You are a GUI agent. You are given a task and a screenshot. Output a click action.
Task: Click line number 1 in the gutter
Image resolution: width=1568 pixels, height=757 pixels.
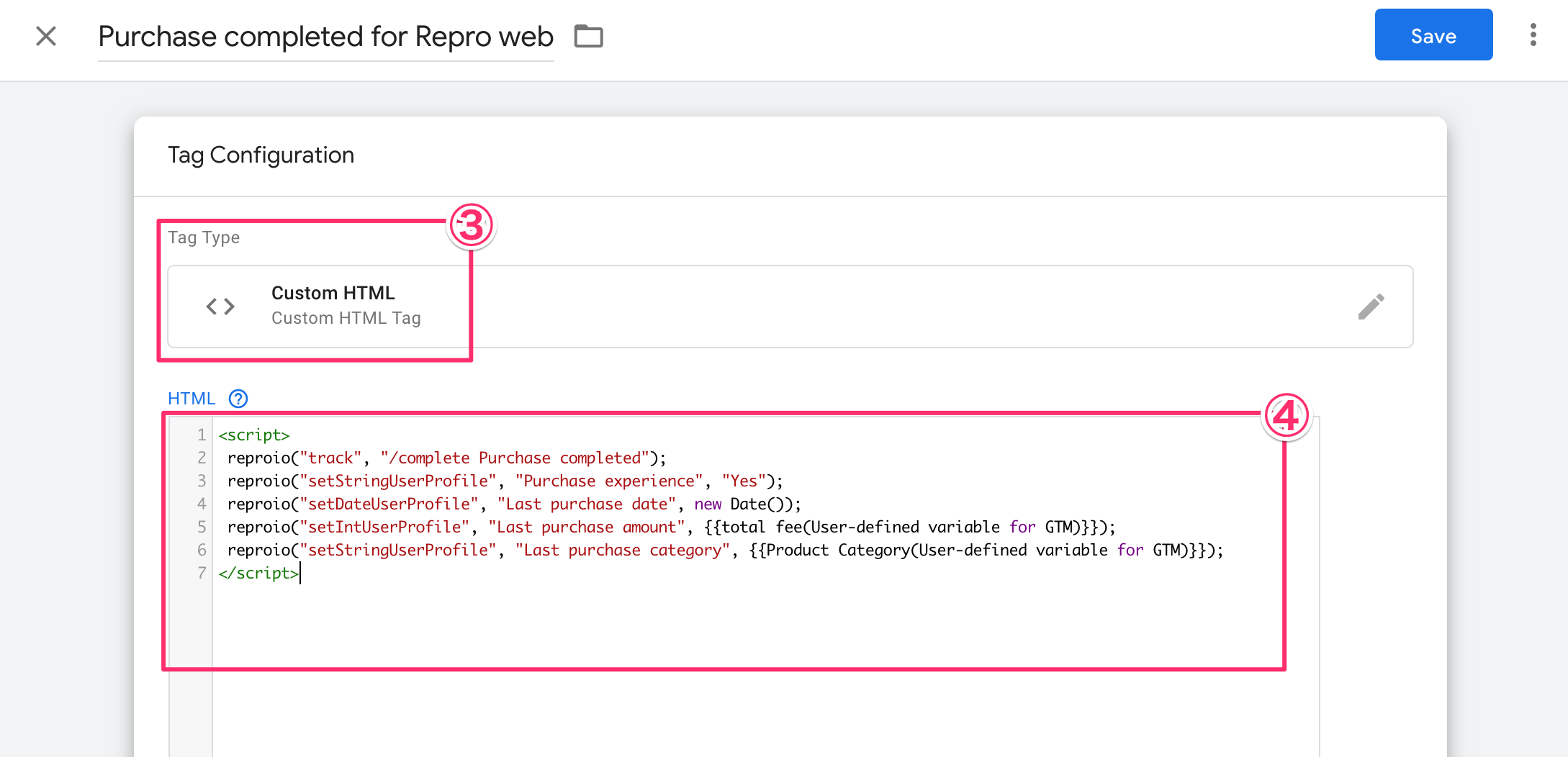click(x=202, y=435)
